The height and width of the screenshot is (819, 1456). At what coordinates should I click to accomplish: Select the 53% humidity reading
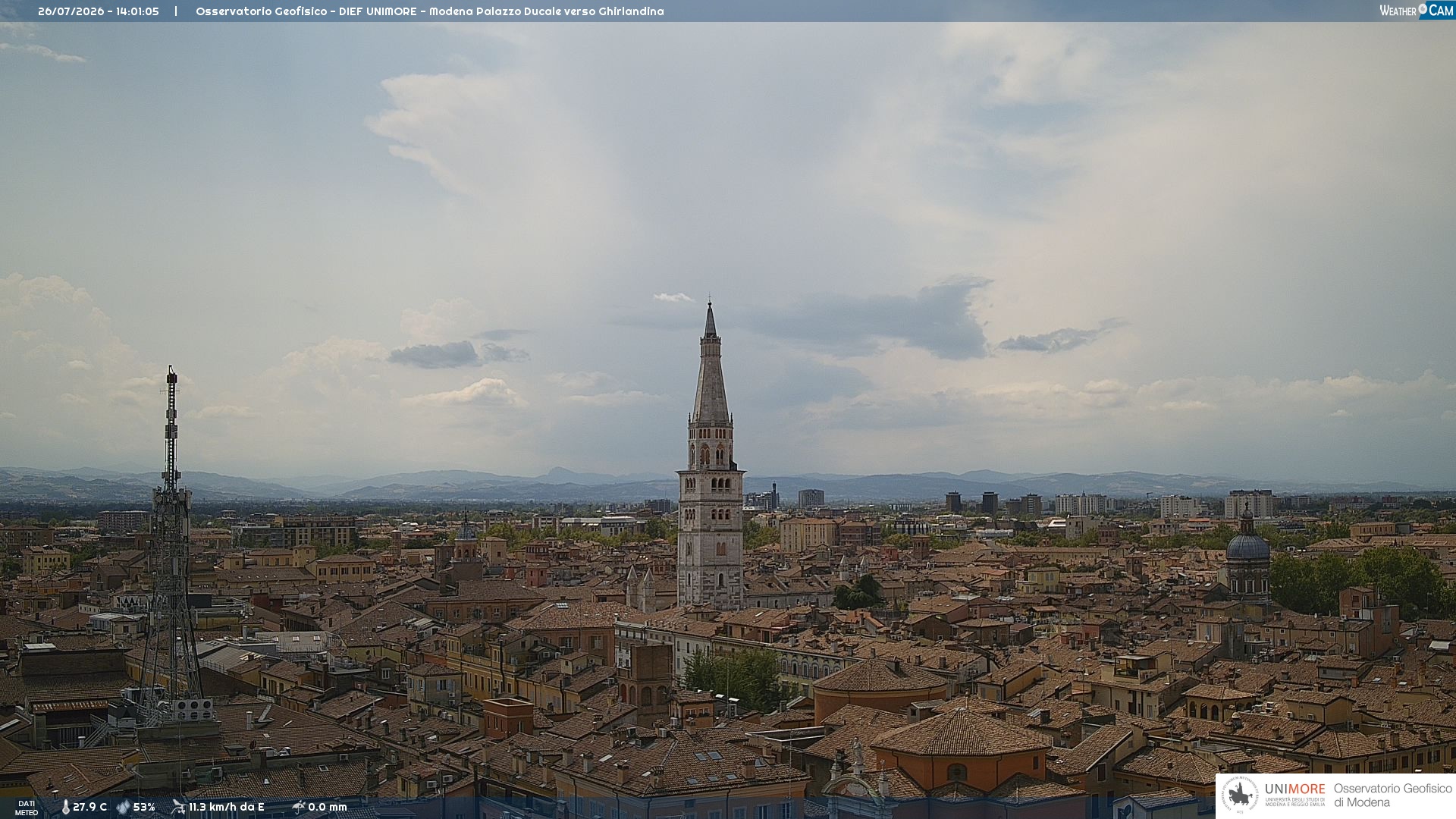144,807
